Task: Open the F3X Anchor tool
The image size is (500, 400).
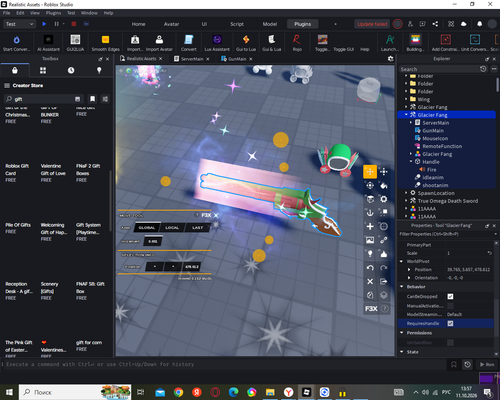Action: click(x=370, y=213)
